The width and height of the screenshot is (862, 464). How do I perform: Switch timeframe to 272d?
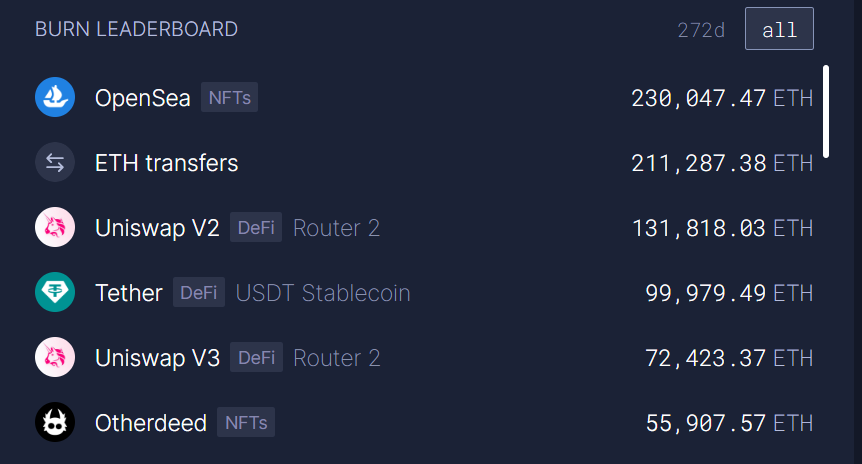pos(701,30)
